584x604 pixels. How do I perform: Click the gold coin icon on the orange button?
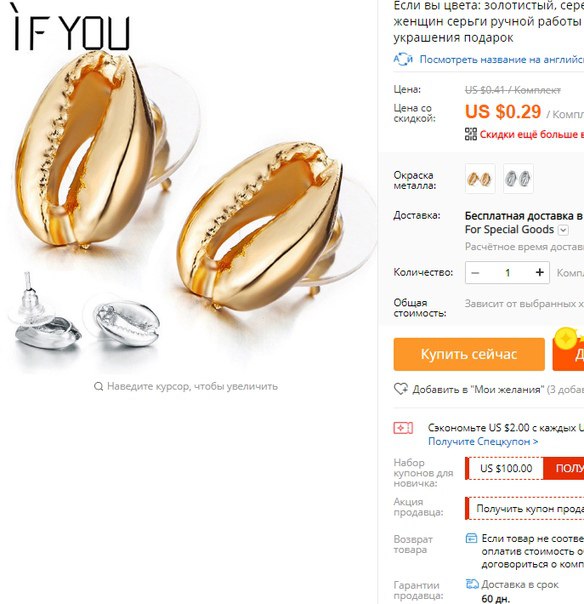click(x=565, y=339)
